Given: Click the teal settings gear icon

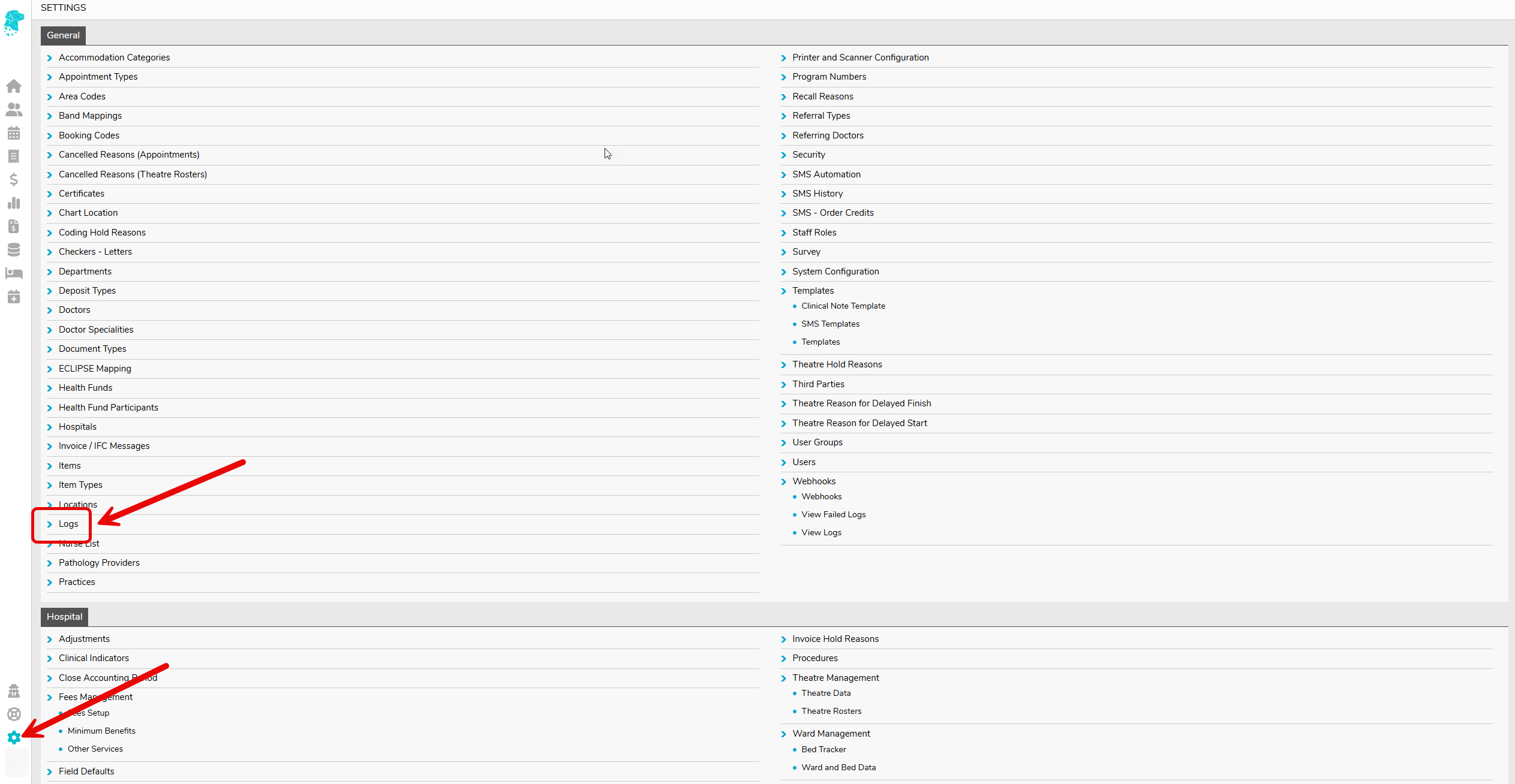Looking at the screenshot, I should point(14,737).
